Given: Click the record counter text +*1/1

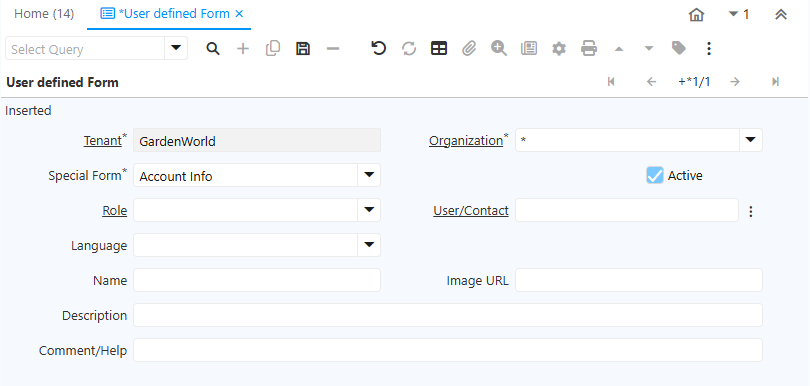Looking at the screenshot, I should click(x=694, y=82).
